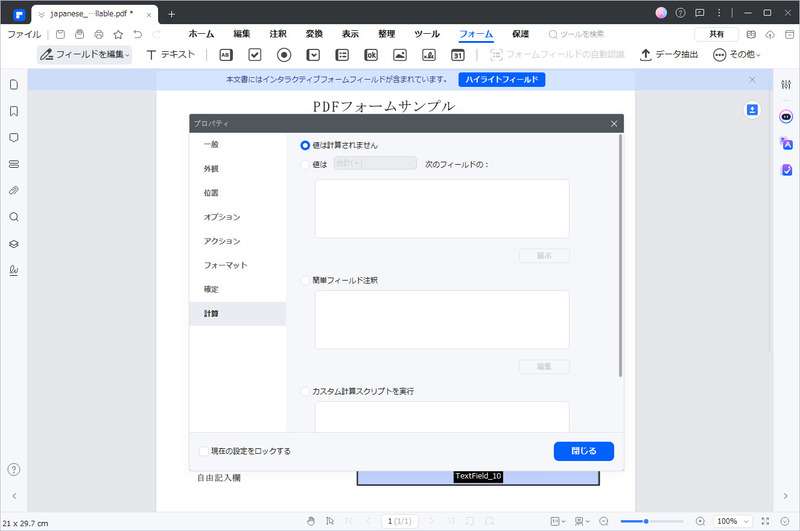Viewport: 800px width, 531px height.
Task: Click the テキスト tool button
Action: (170, 54)
